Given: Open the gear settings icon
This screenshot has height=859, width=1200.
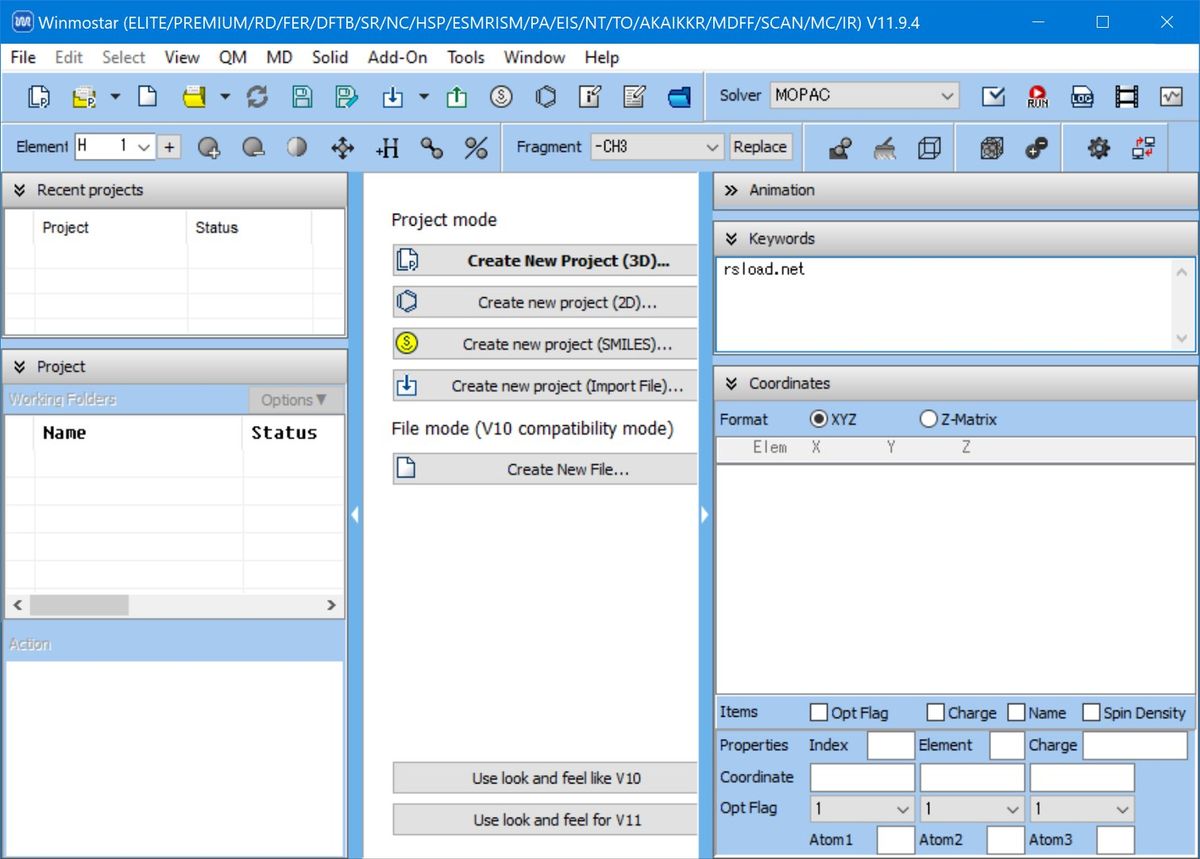Looking at the screenshot, I should tap(1098, 148).
